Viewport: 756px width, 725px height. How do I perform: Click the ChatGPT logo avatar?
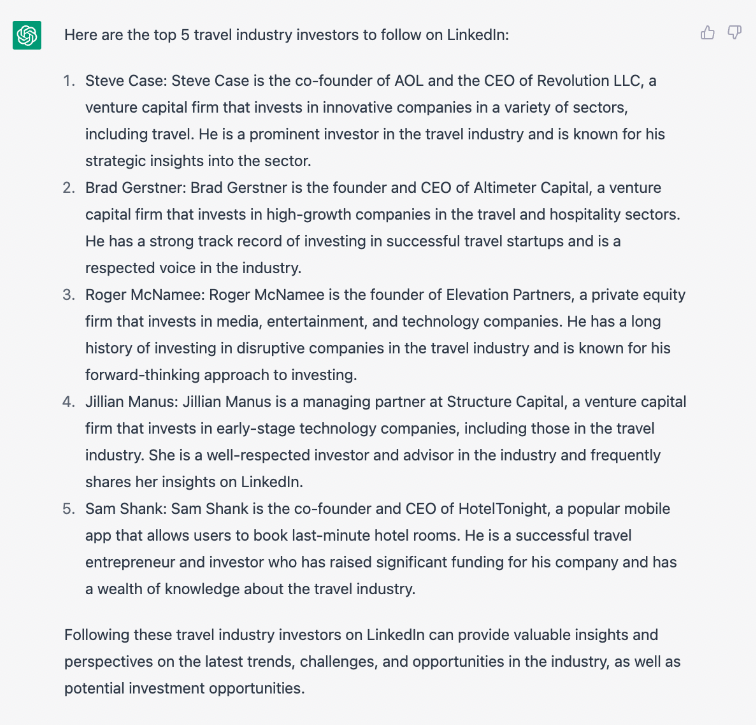click(x=27, y=35)
